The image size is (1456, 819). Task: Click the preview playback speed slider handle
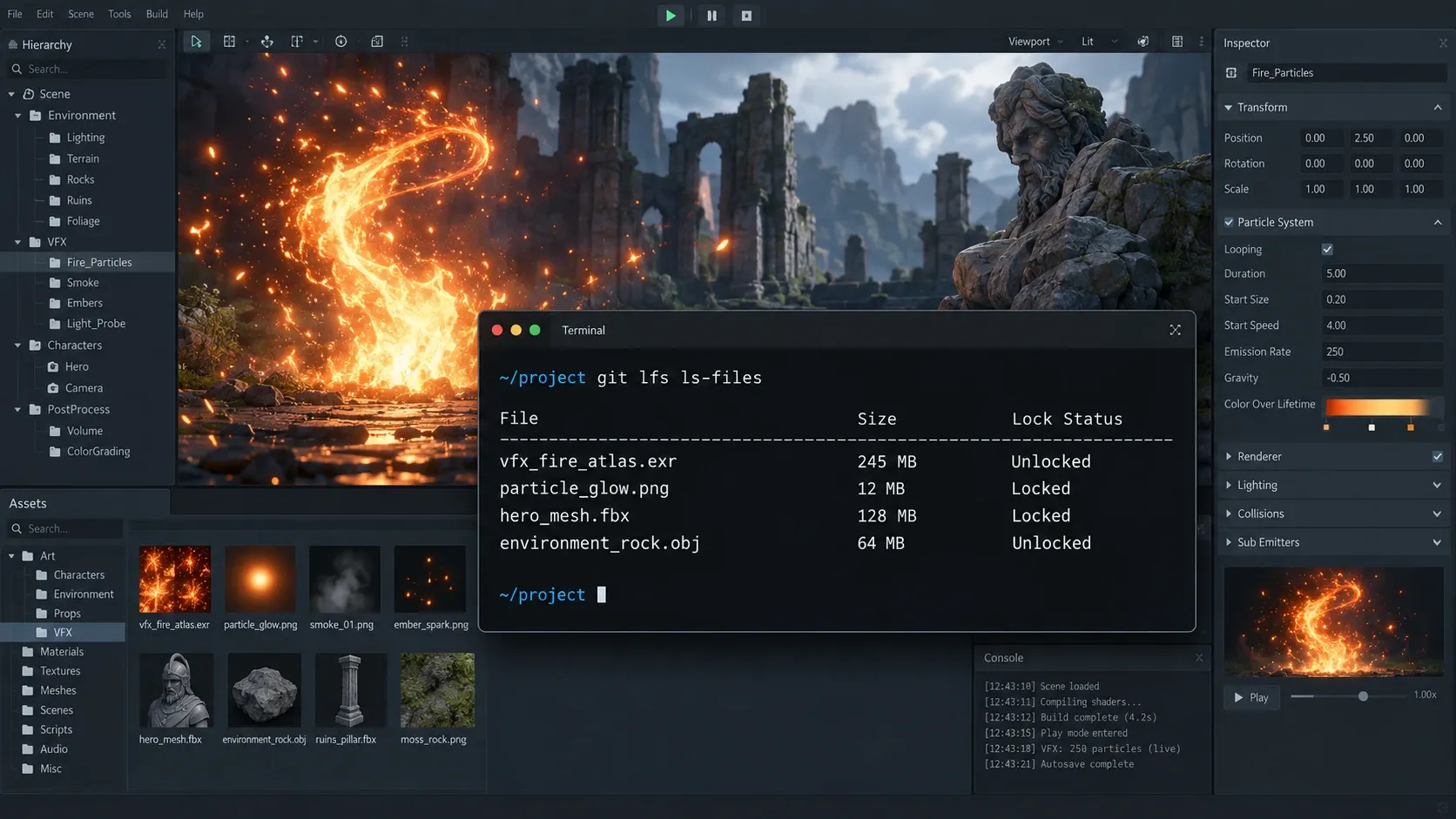(1363, 697)
